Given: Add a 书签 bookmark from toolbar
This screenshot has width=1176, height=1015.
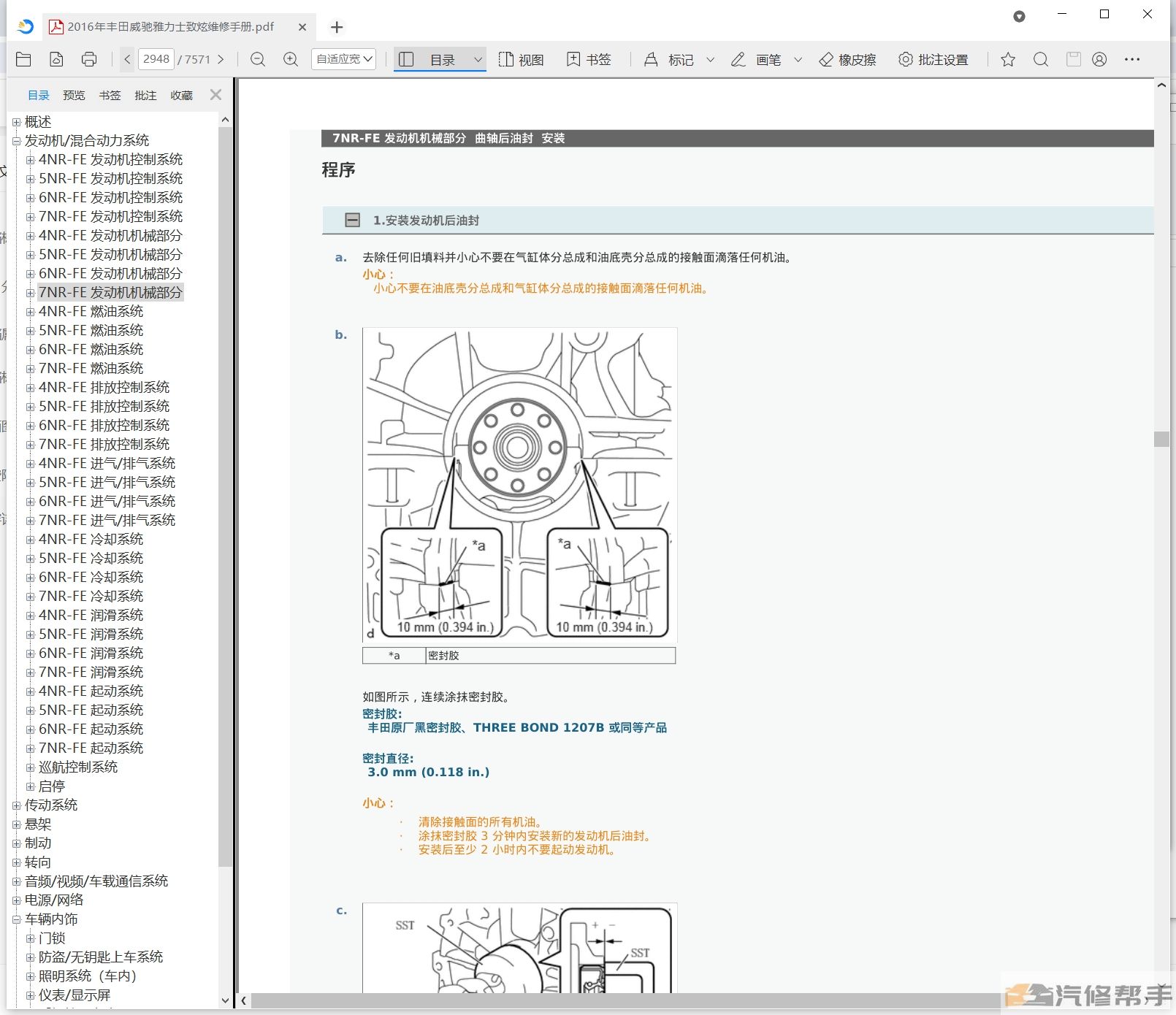Looking at the screenshot, I should tap(589, 59).
